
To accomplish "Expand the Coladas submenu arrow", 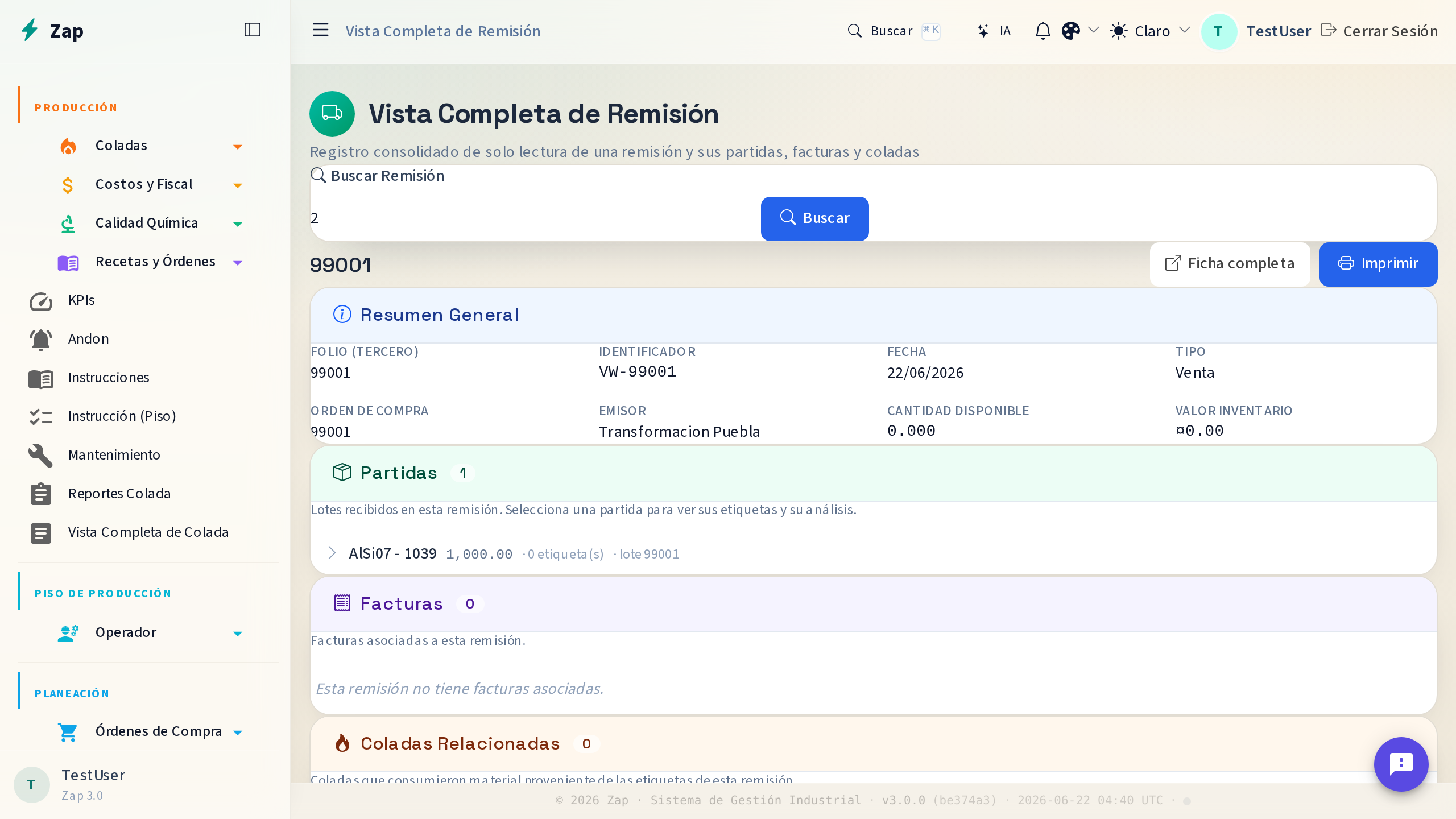I will click(238, 147).
